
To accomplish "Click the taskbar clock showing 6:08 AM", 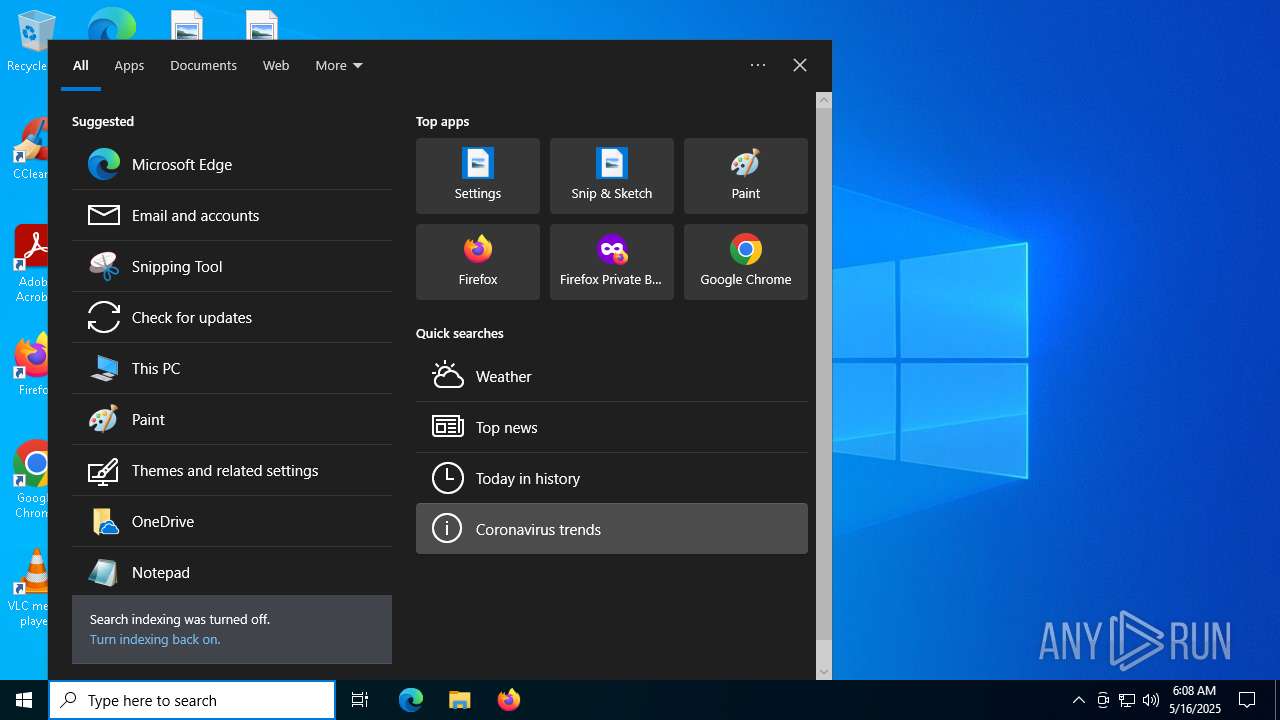I will click(1195, 700).
